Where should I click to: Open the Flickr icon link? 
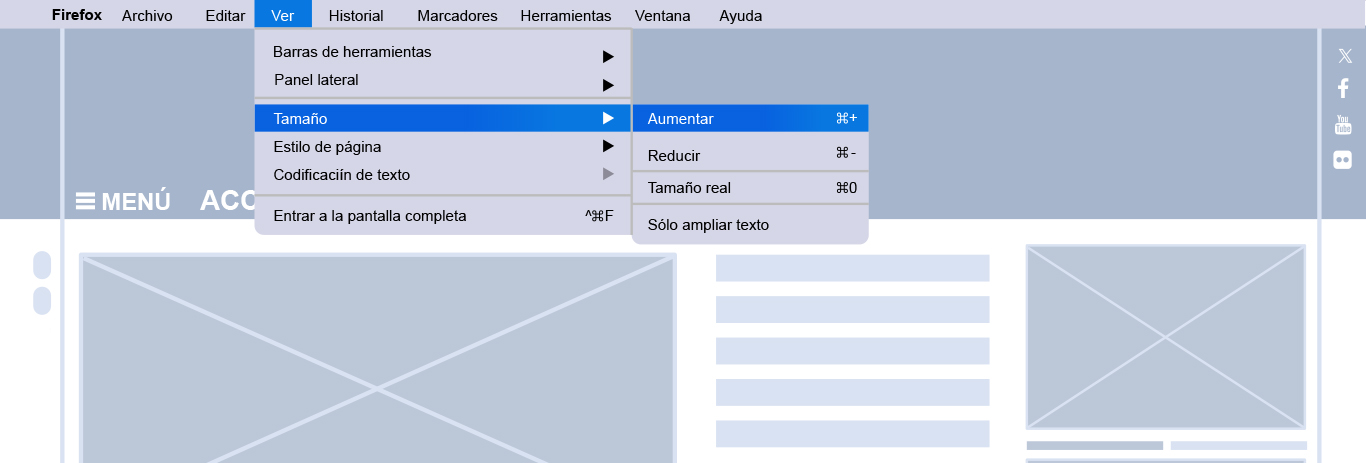coord(1343,160)
